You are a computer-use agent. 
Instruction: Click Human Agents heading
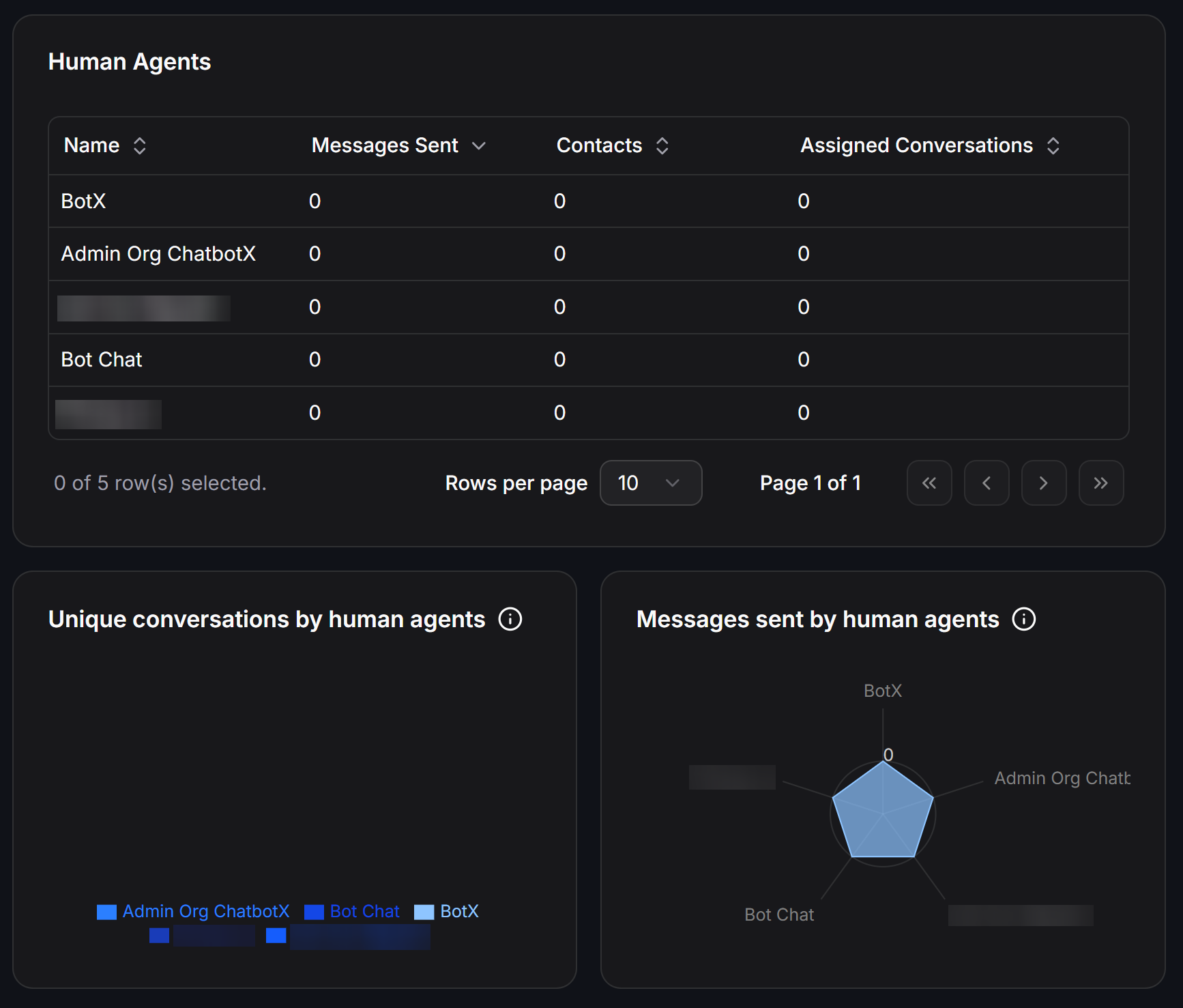coord(130,61)
